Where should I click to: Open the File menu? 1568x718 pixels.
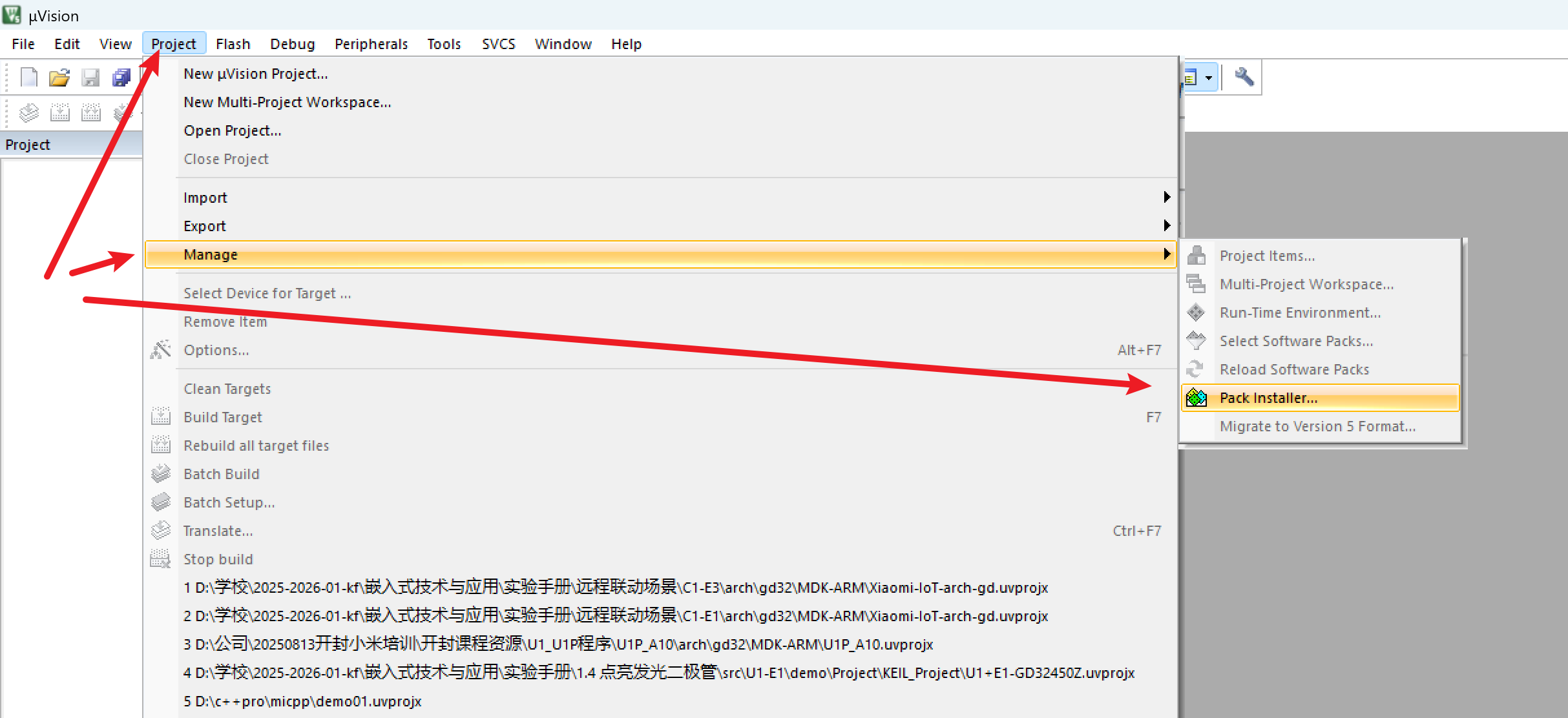pyautogui.click(x=23, y=44)
